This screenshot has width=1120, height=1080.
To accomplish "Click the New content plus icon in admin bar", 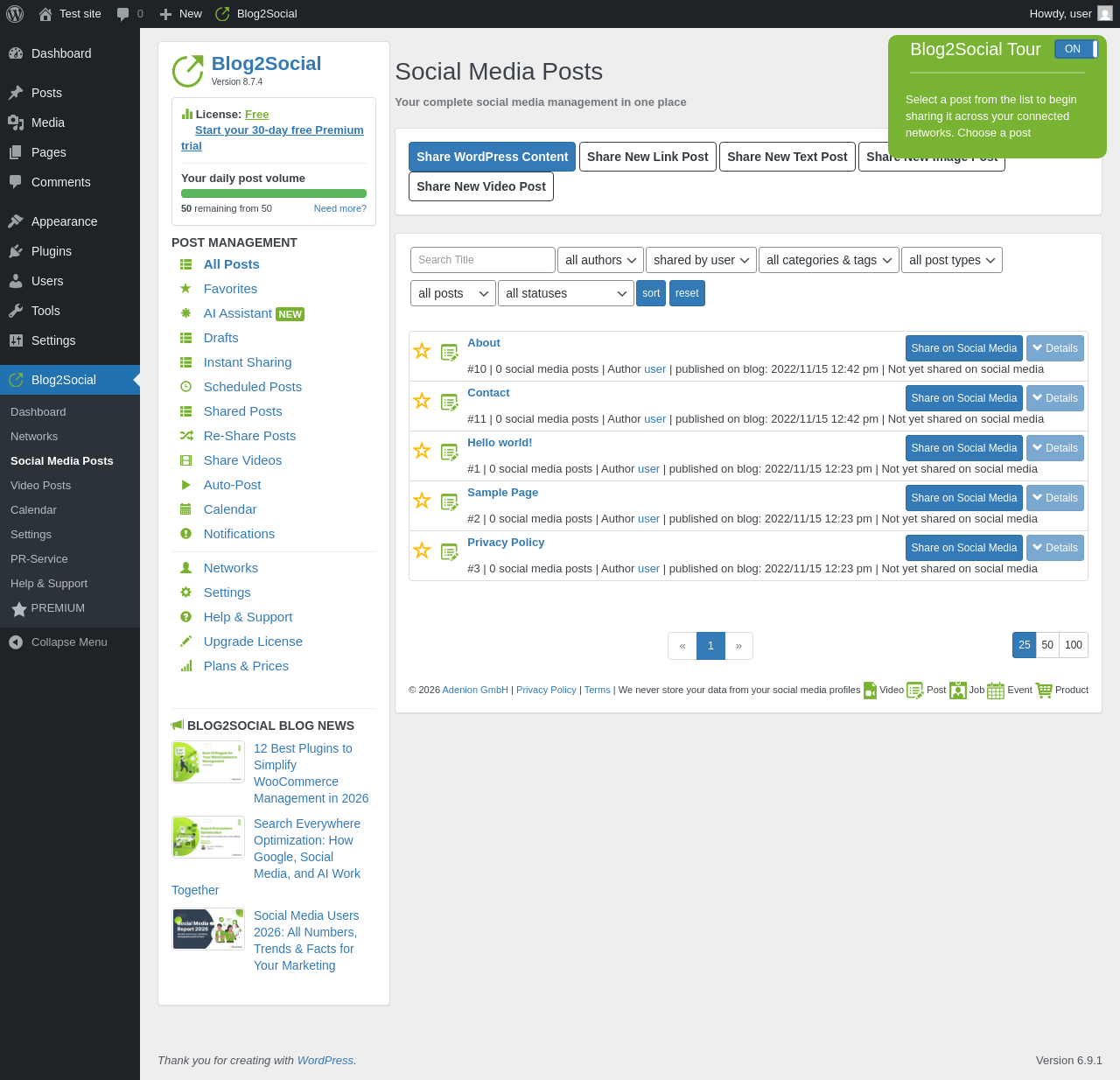I will (165, 14).
